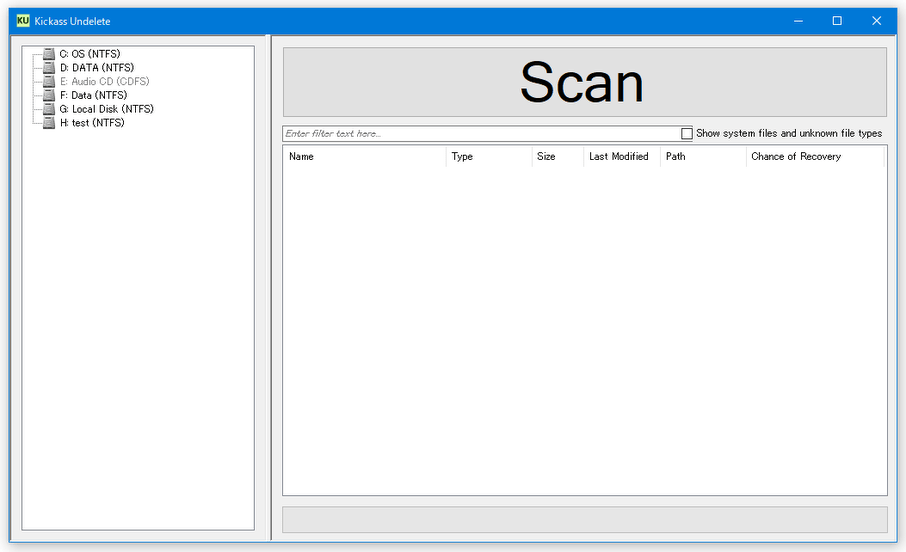Click the E: Audio CD drive icon

[x=49, y=81]
